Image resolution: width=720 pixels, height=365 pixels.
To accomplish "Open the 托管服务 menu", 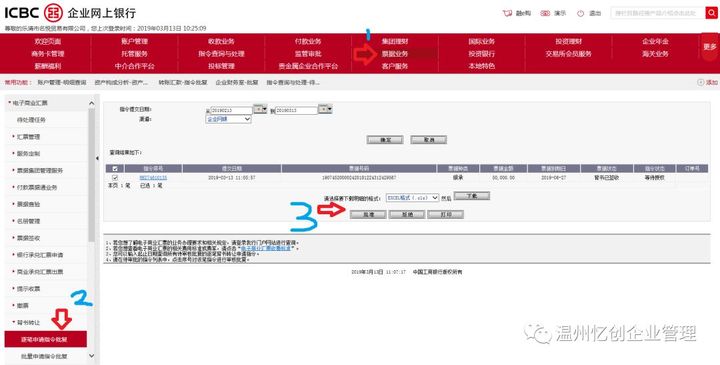I will (x=135, y=54).
